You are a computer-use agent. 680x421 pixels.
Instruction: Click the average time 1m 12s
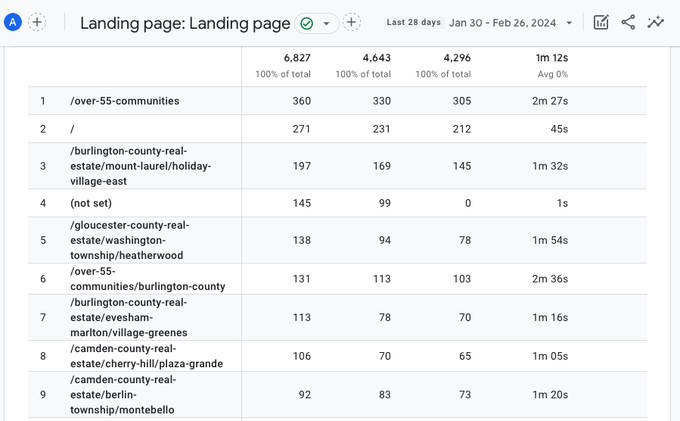tap(552, 58)
